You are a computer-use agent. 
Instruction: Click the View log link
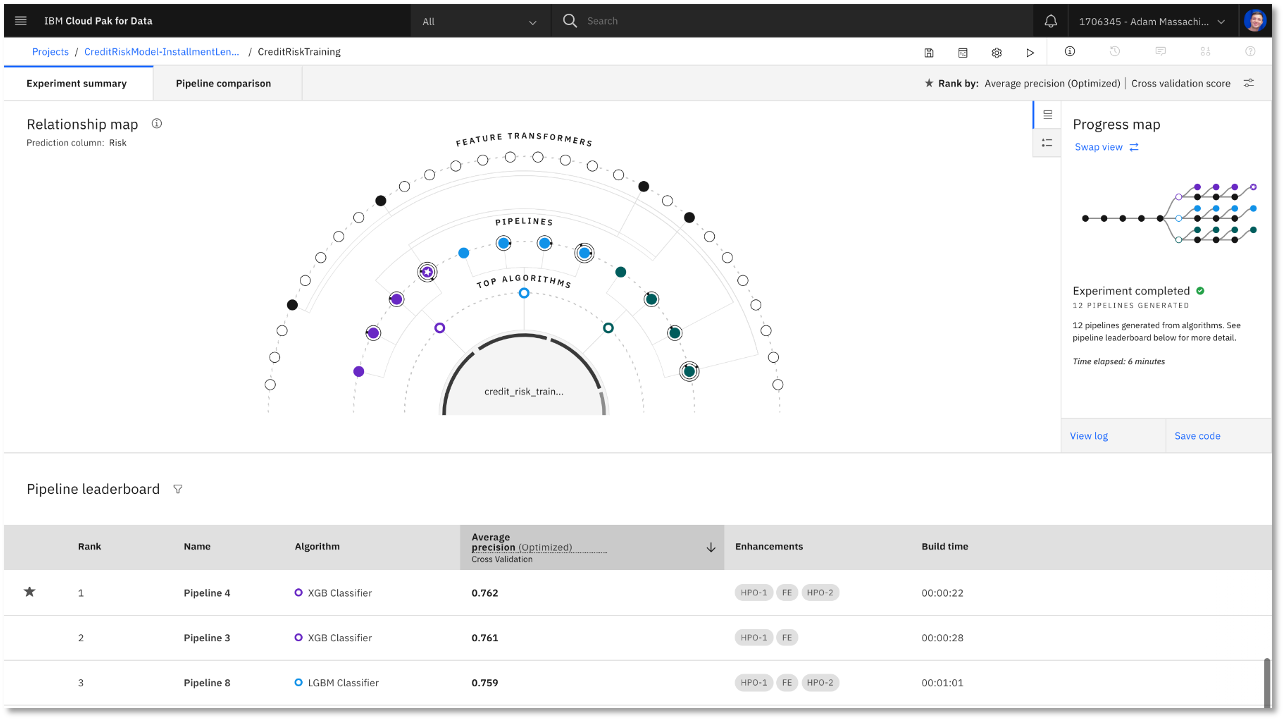(x=1089, y=436)
